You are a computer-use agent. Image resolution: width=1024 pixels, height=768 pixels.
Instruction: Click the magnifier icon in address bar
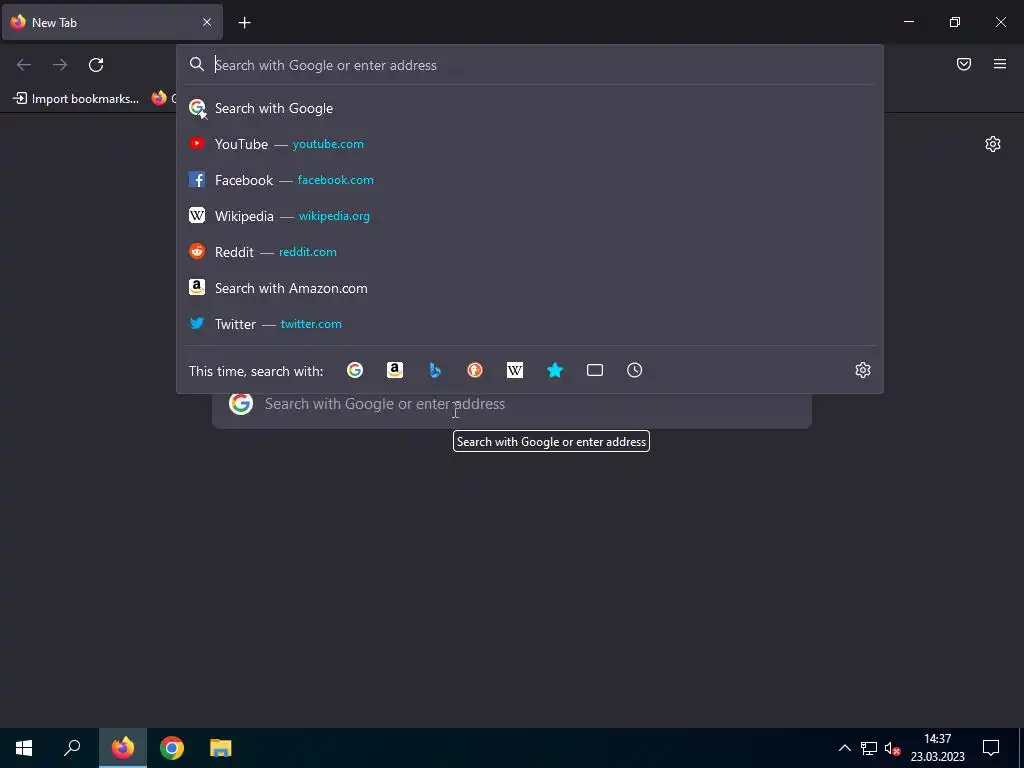coord(197,64)
